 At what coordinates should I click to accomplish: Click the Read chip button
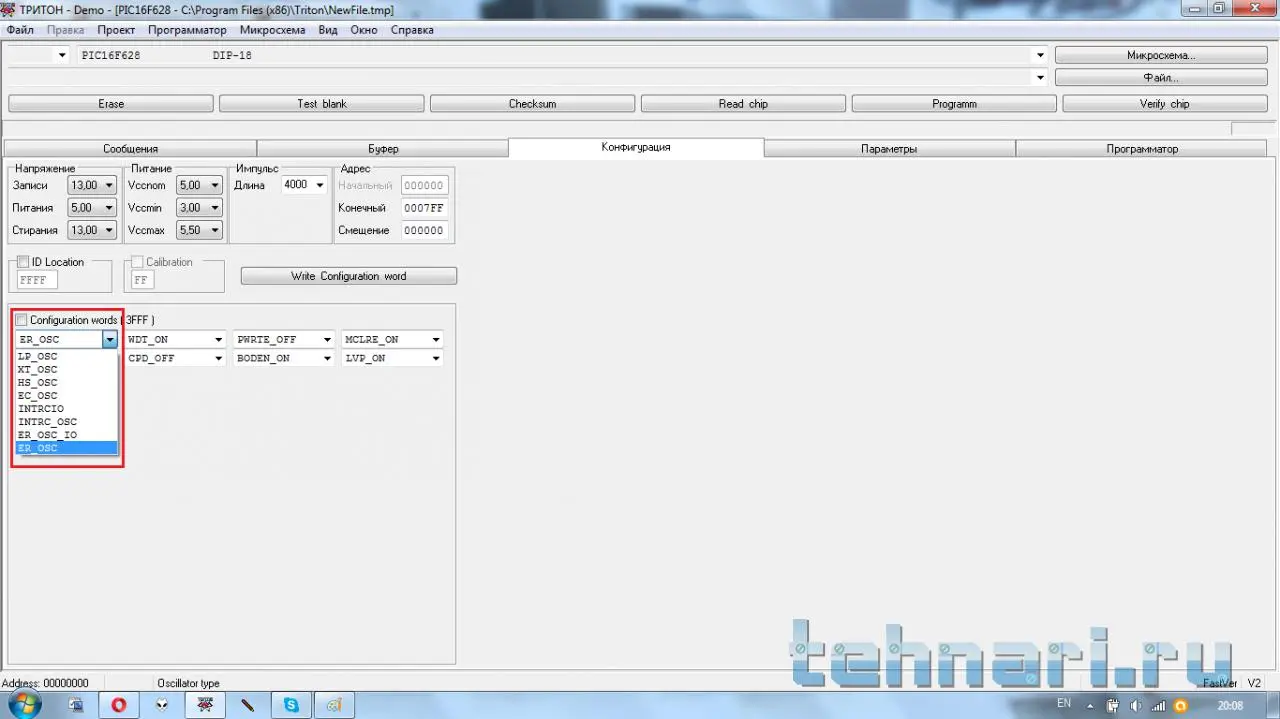(743, 104)
